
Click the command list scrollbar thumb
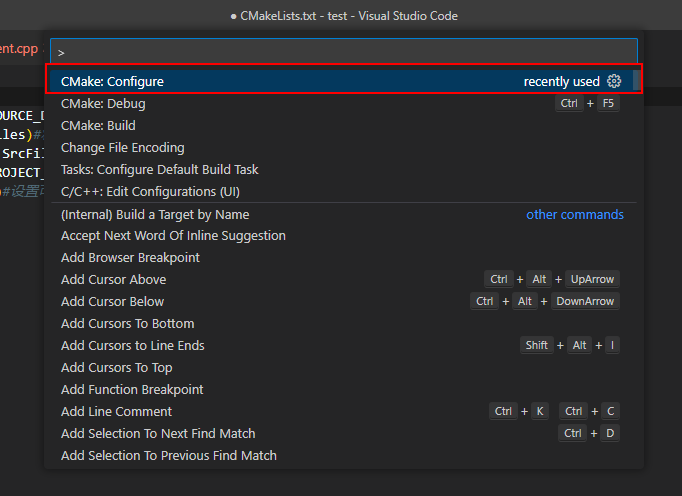tap(636, 80)
